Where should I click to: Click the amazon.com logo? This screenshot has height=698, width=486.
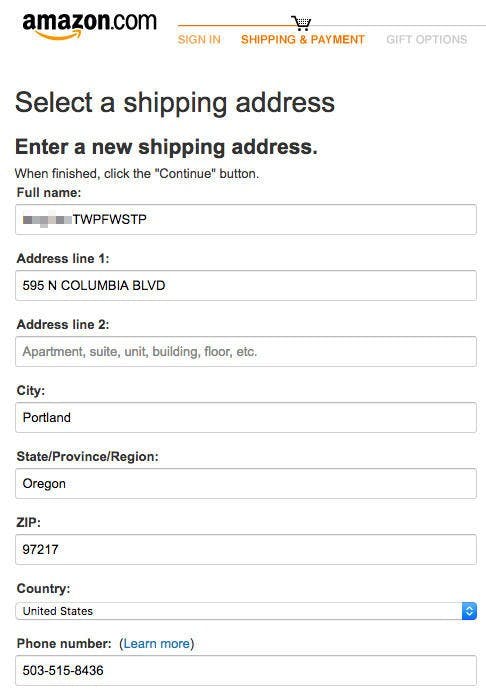89,25
